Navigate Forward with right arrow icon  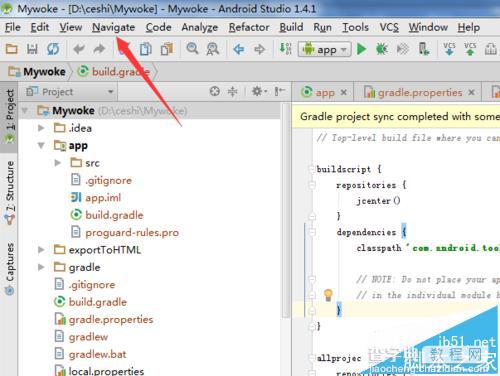[x=259, y=50]
